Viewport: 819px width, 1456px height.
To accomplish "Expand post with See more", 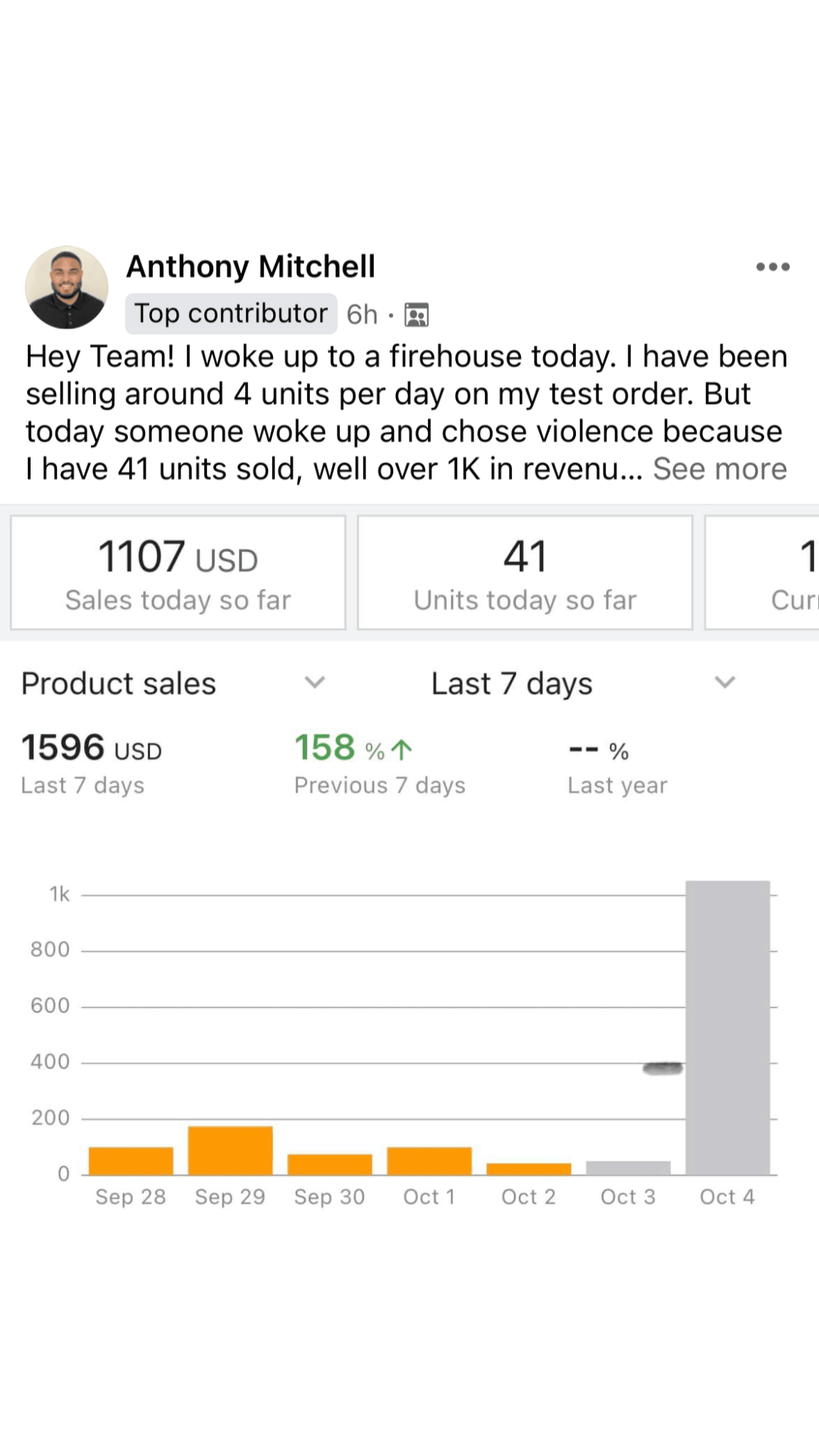I will point(719,469).
